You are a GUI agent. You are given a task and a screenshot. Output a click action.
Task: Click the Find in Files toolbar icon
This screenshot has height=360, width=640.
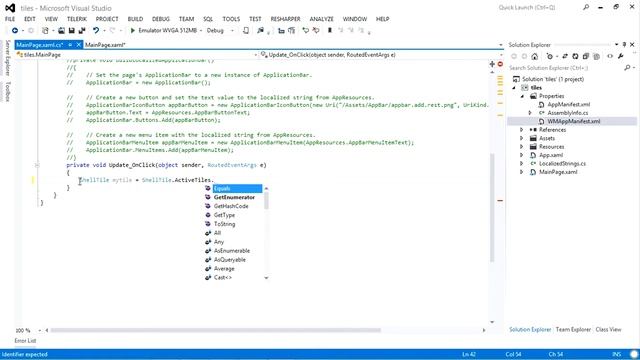(x=260, y=30)
